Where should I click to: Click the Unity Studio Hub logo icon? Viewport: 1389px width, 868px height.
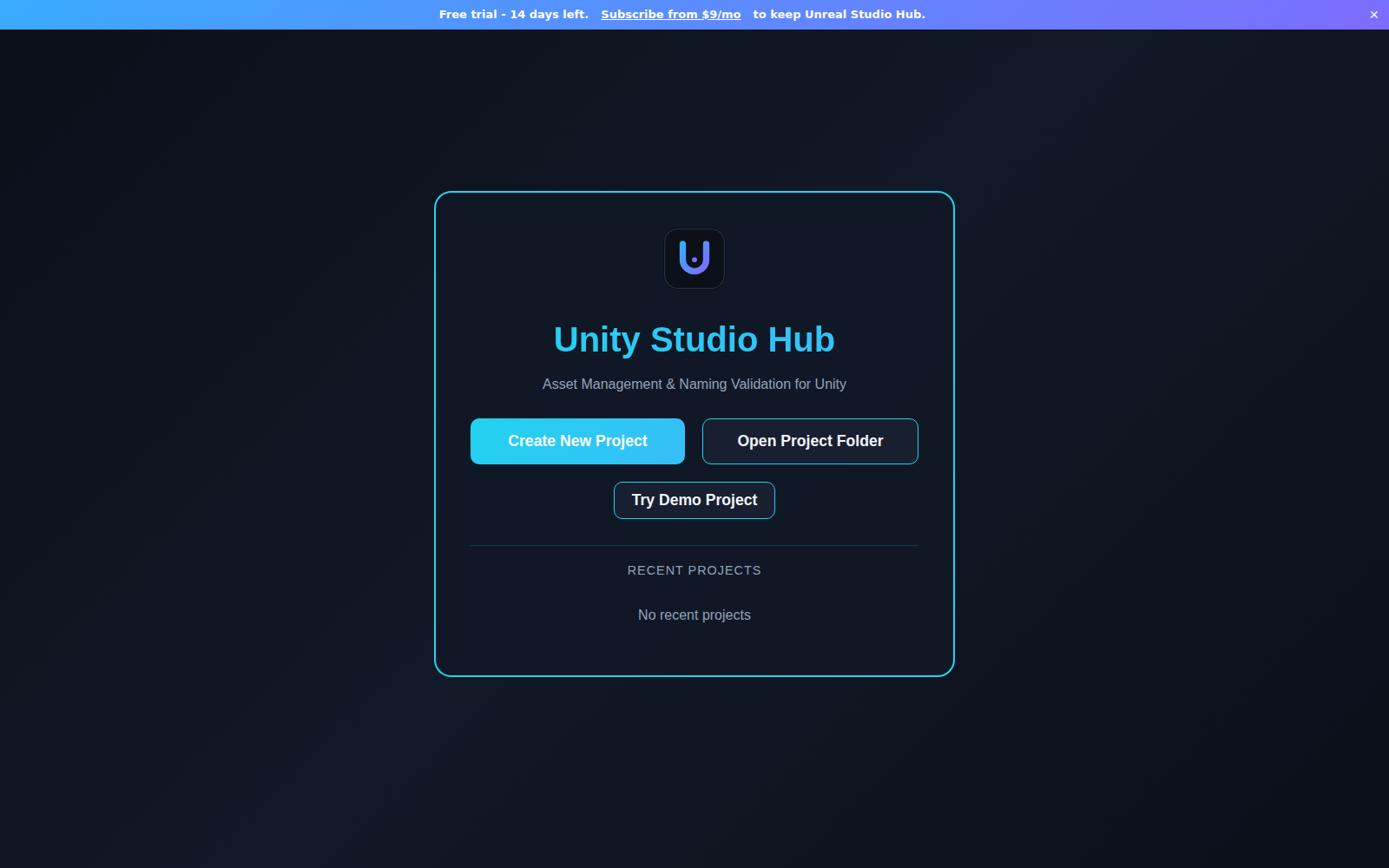694,259
